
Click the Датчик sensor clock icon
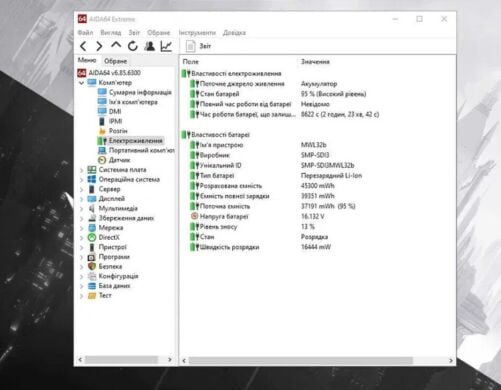(x=102, y=160)
